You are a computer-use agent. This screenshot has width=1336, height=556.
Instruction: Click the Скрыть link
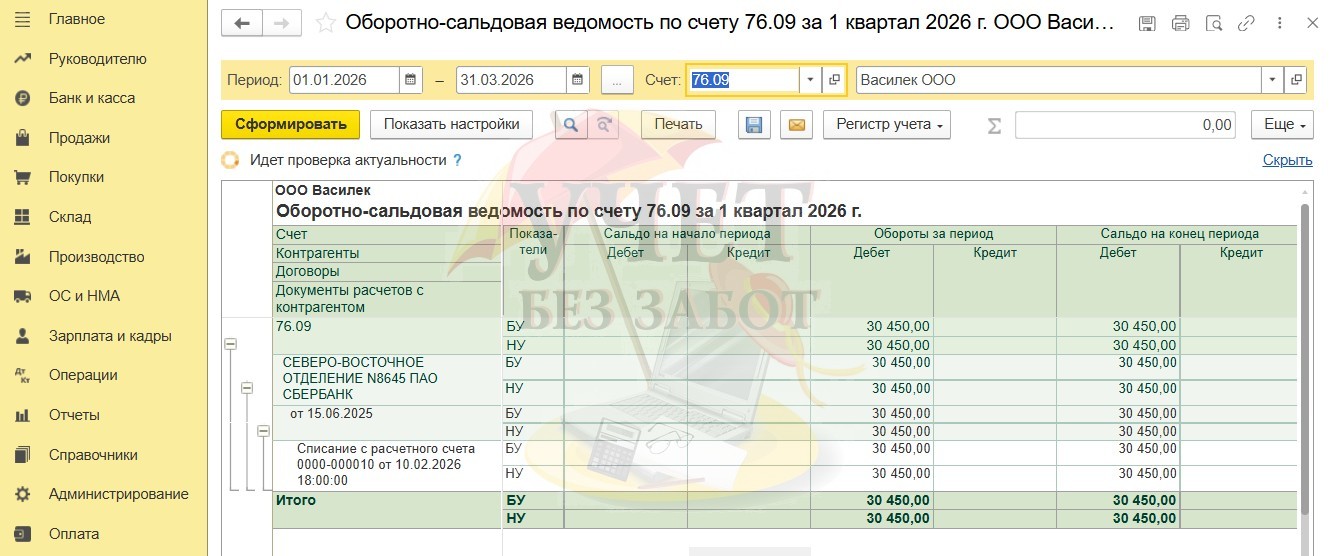click(x=1287, y=160)
